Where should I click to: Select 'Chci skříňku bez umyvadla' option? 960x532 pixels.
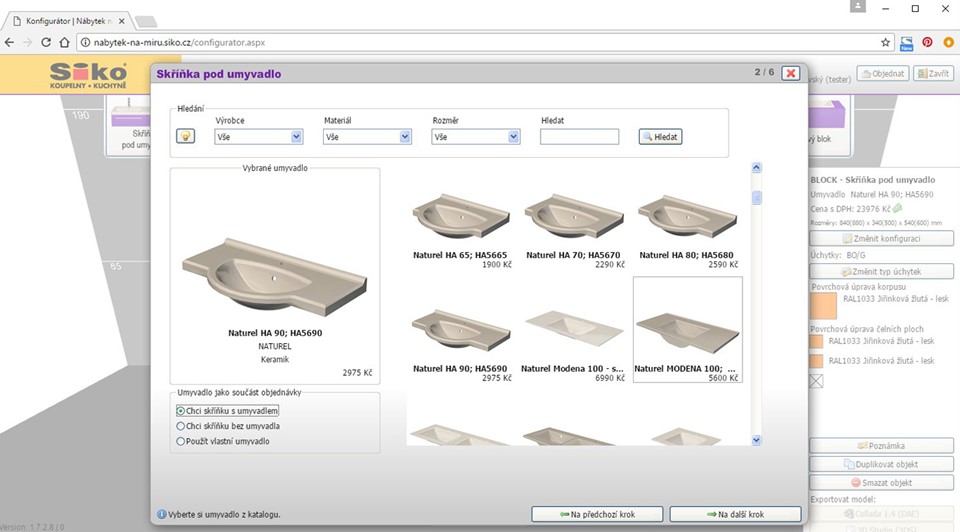click(181, 426)
